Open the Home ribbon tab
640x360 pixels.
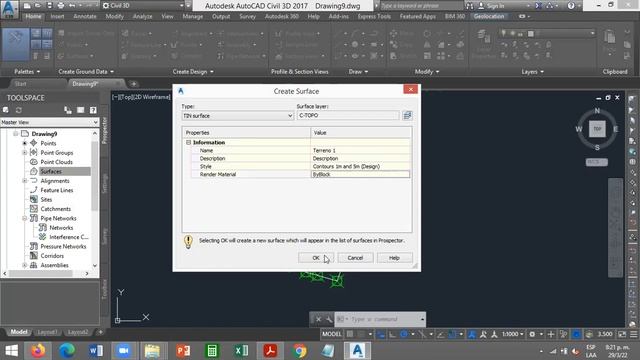(33, 16)
